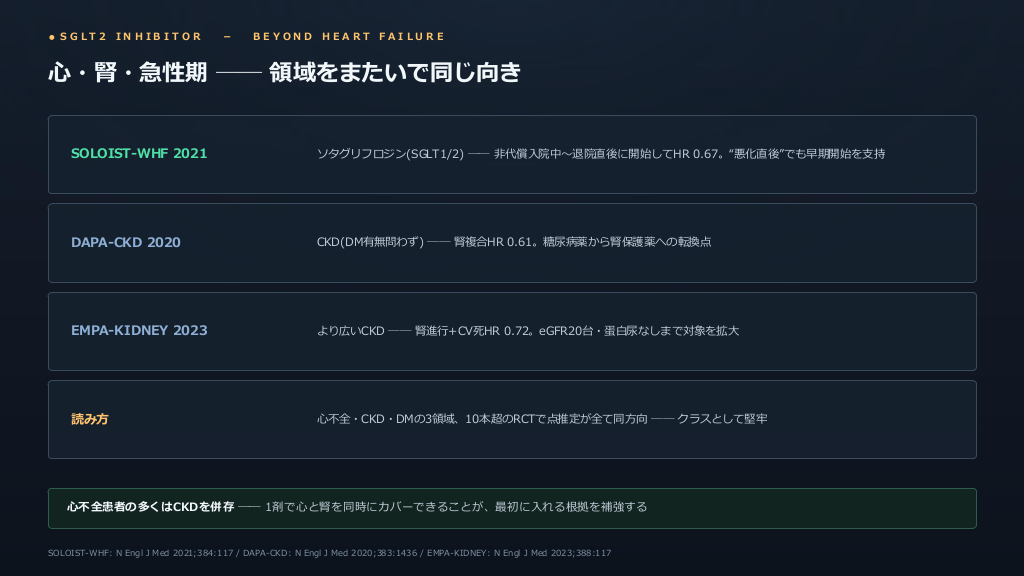Click the green callout box about CKD comorbidity

512,508
